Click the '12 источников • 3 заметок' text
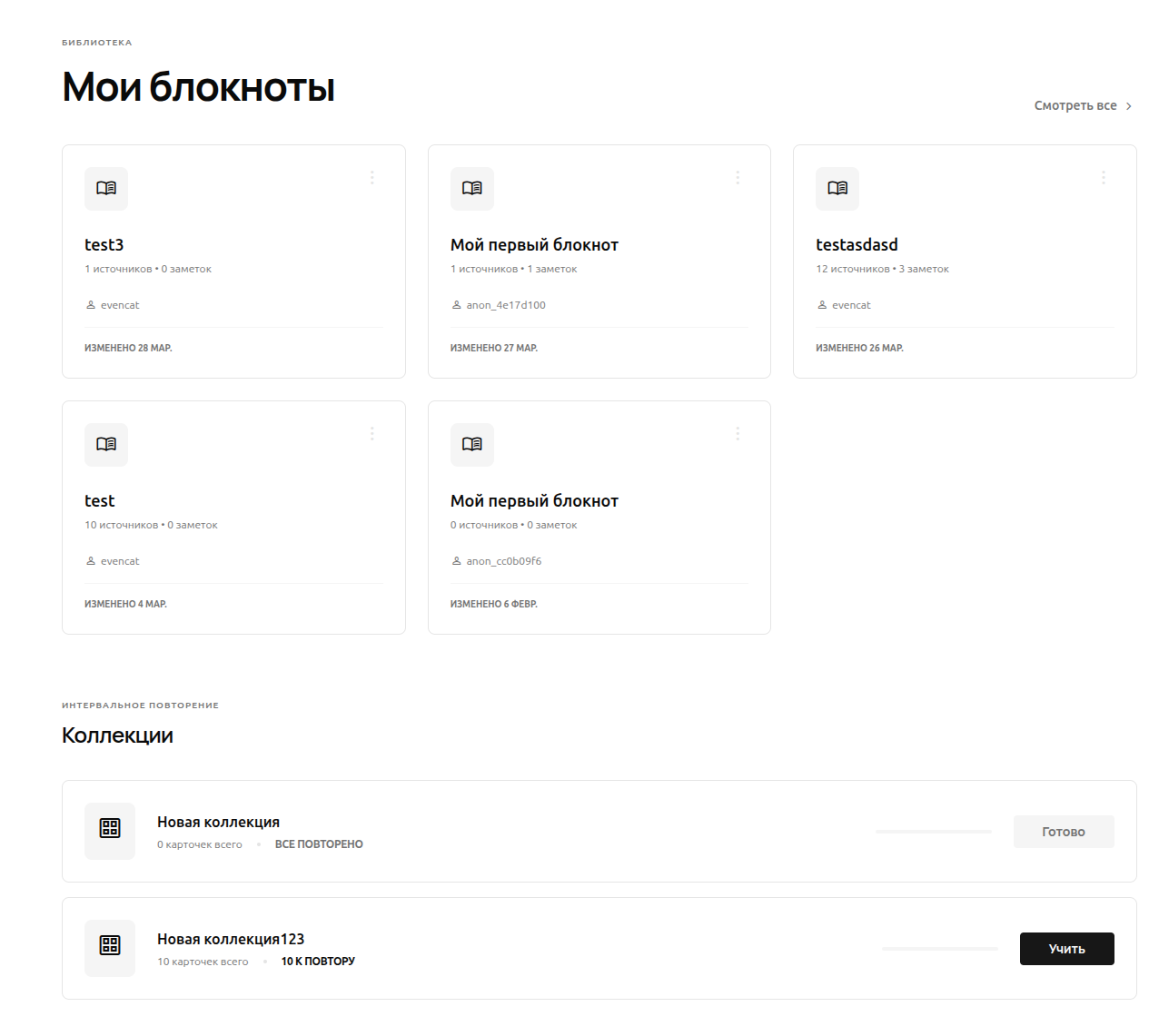Image resolution: width=1149 pixels, height=1036 pixels. (x=883, y=269)
